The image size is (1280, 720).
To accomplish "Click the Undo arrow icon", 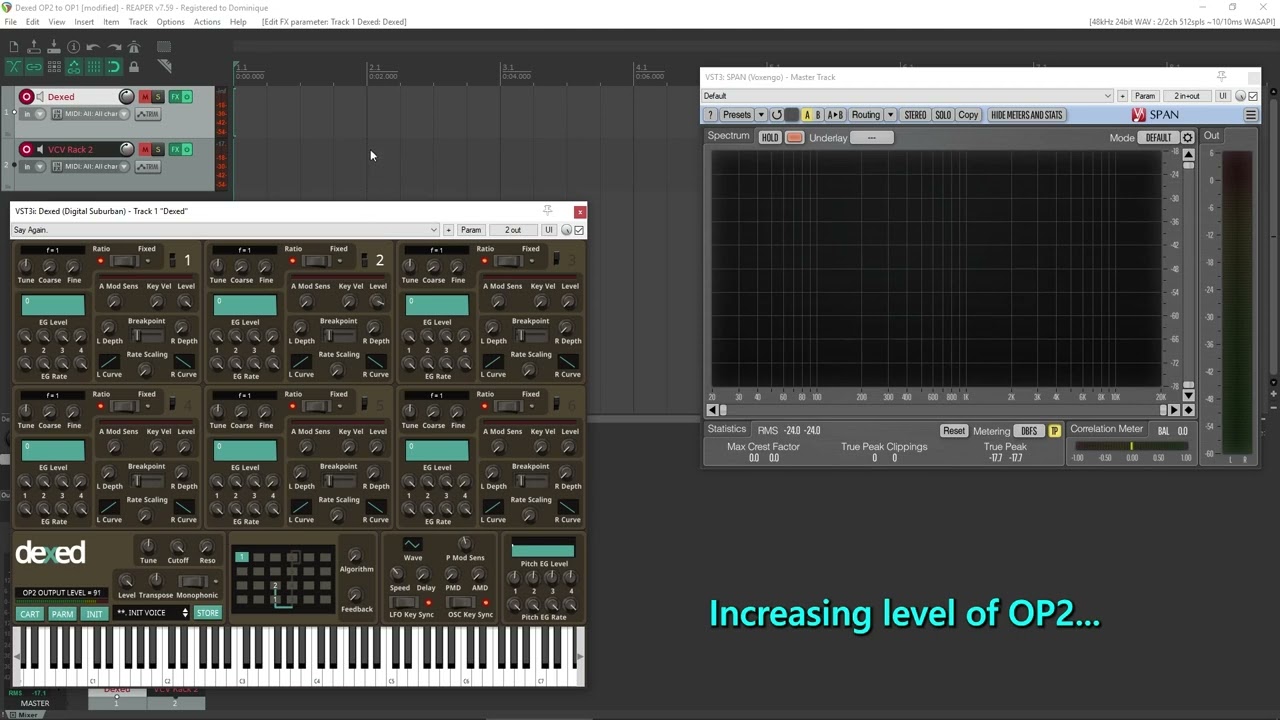I will 93,47.
